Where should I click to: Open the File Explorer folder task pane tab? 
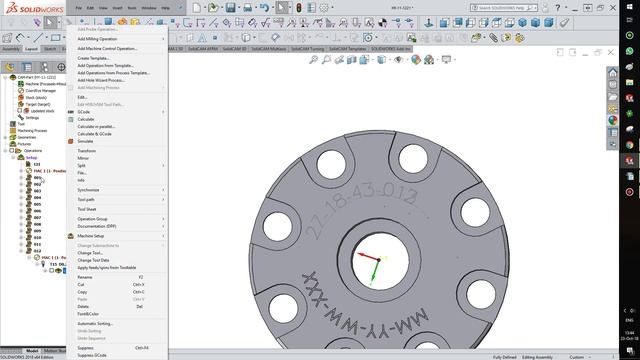613,97
